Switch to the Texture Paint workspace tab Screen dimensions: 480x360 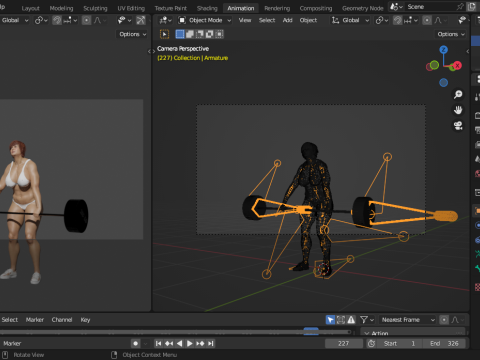(x=171, y=8)
